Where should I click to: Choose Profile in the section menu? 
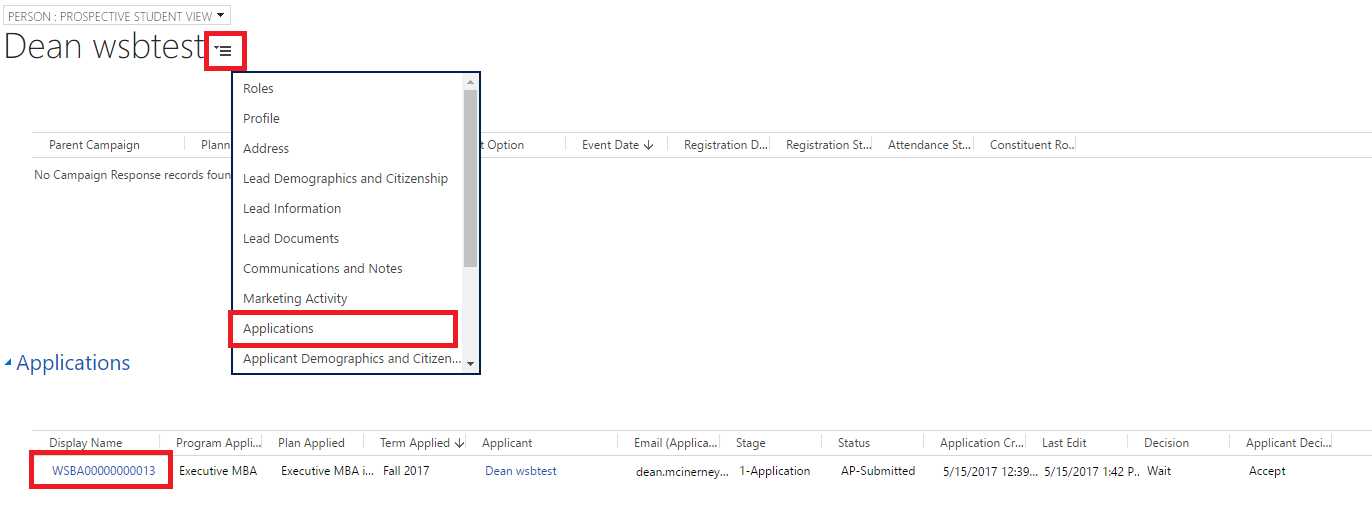point(261,119)
